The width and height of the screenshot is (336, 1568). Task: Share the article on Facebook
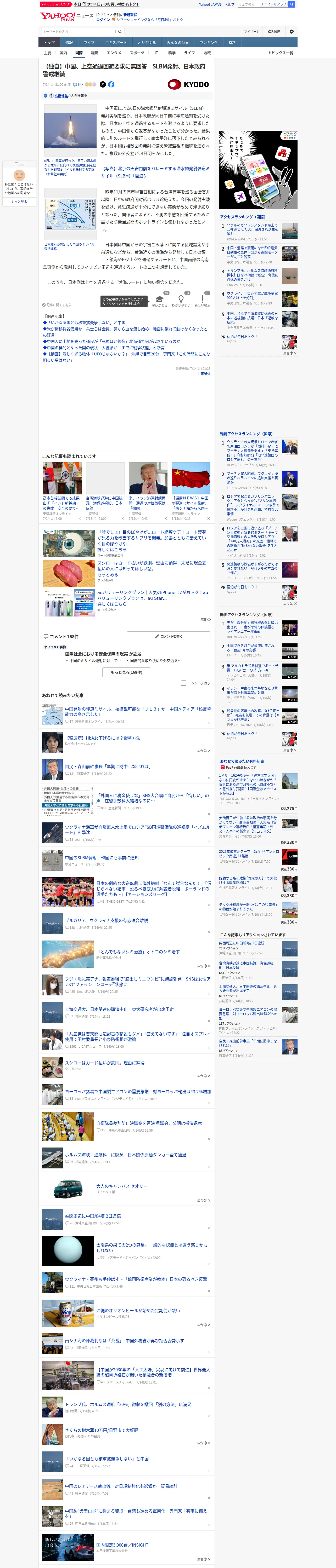(x=111, y=85)
